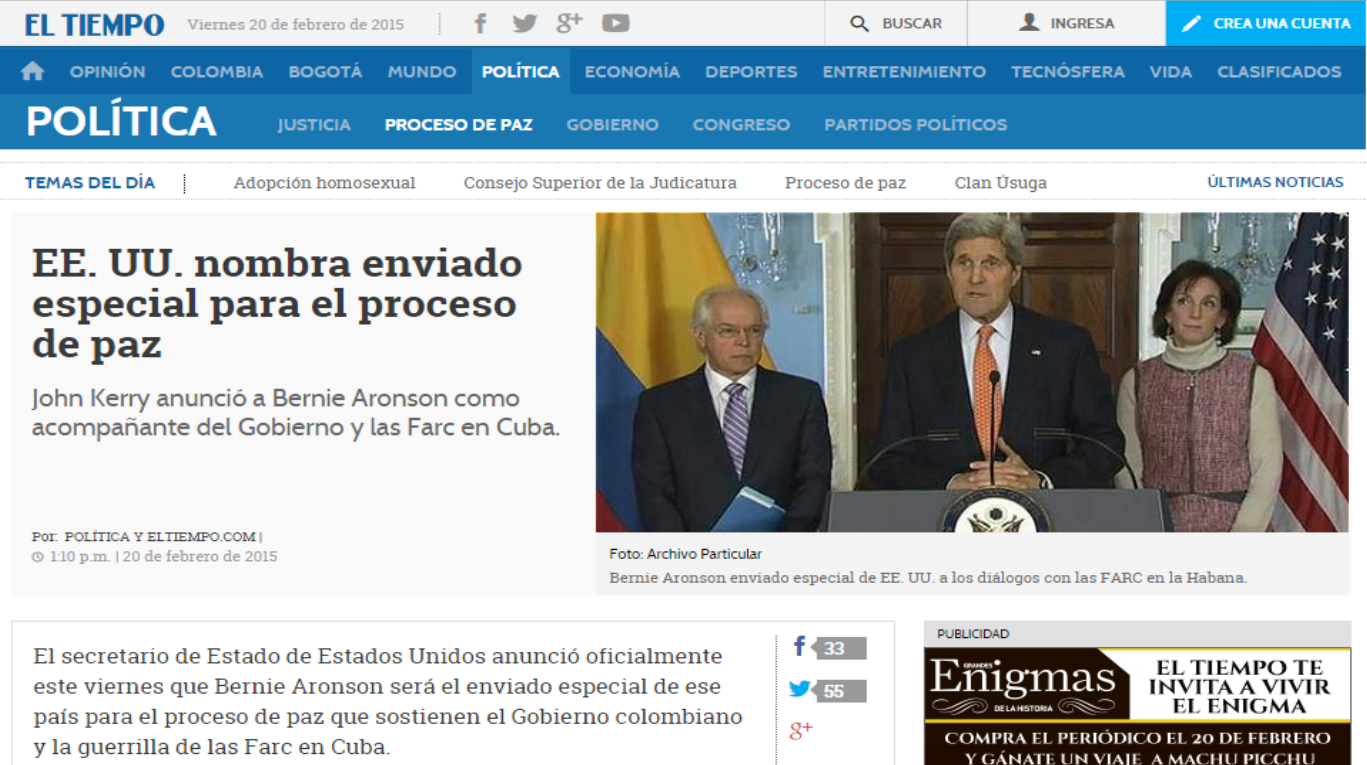
Task: Open the Twitter icon in the header
Action: (525, 23)
